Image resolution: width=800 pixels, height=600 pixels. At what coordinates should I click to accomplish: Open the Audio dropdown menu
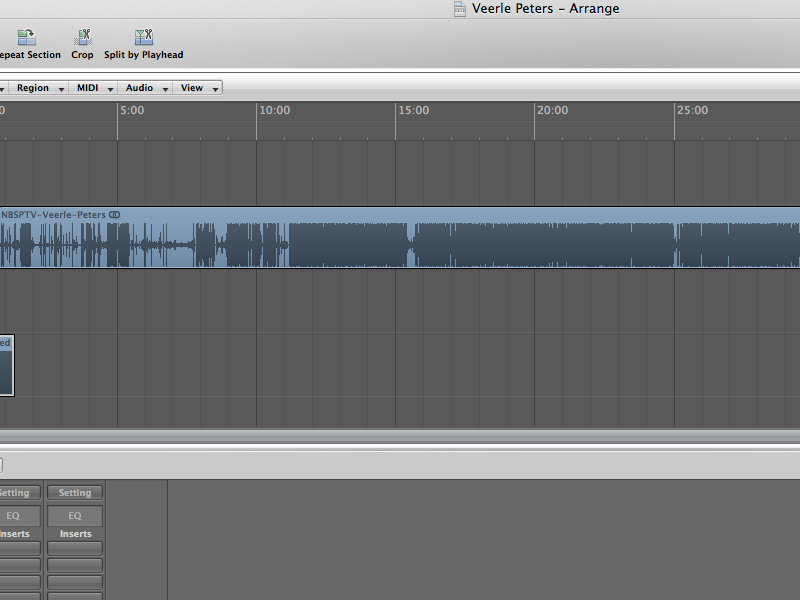pos(145,88)
